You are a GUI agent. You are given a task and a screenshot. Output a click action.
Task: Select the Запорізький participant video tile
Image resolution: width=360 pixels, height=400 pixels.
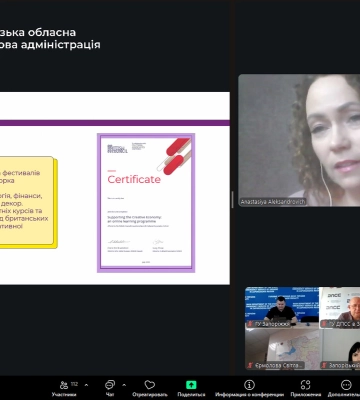(340, 349)
